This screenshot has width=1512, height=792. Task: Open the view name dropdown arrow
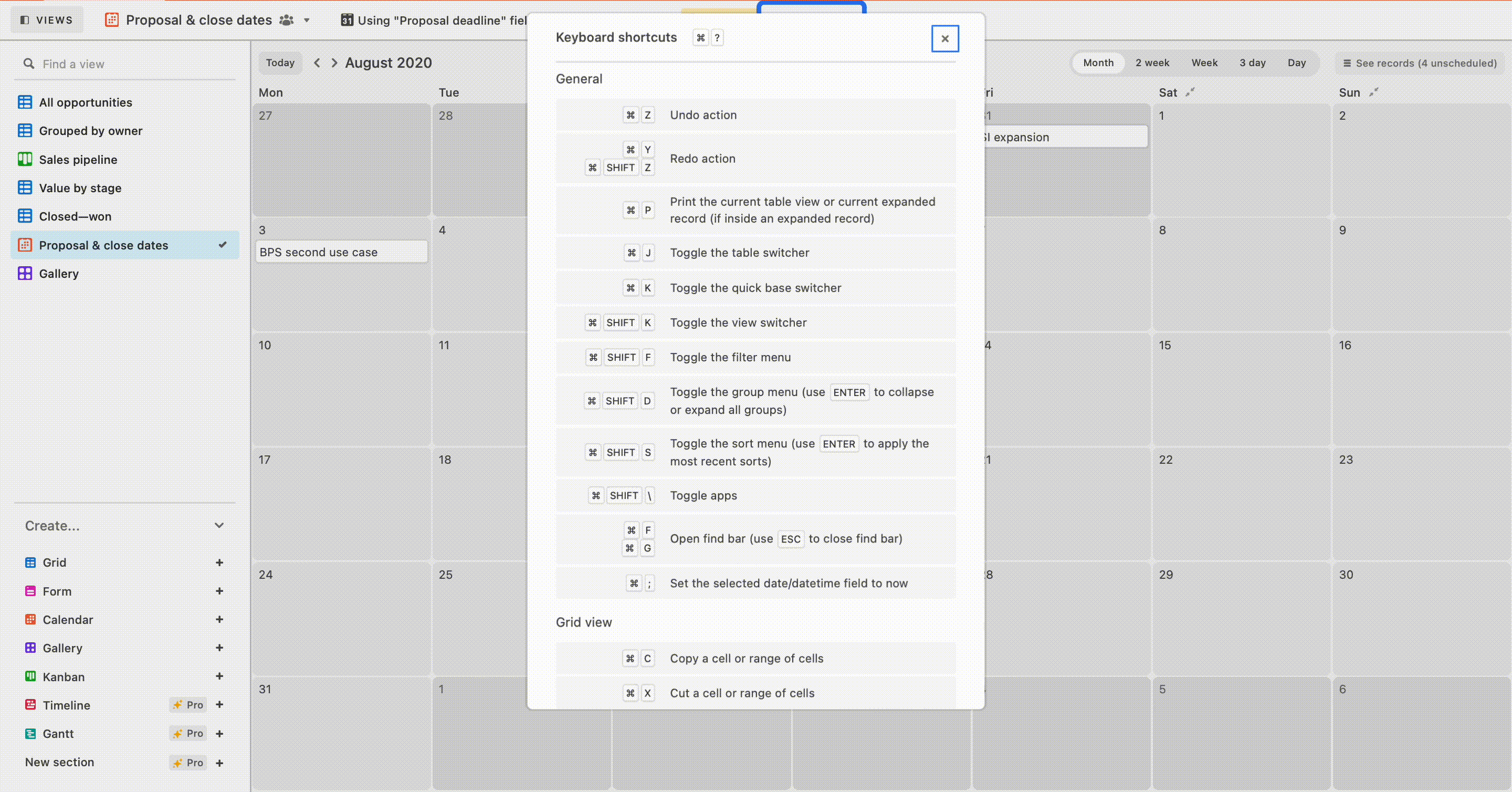click(307, 20)
